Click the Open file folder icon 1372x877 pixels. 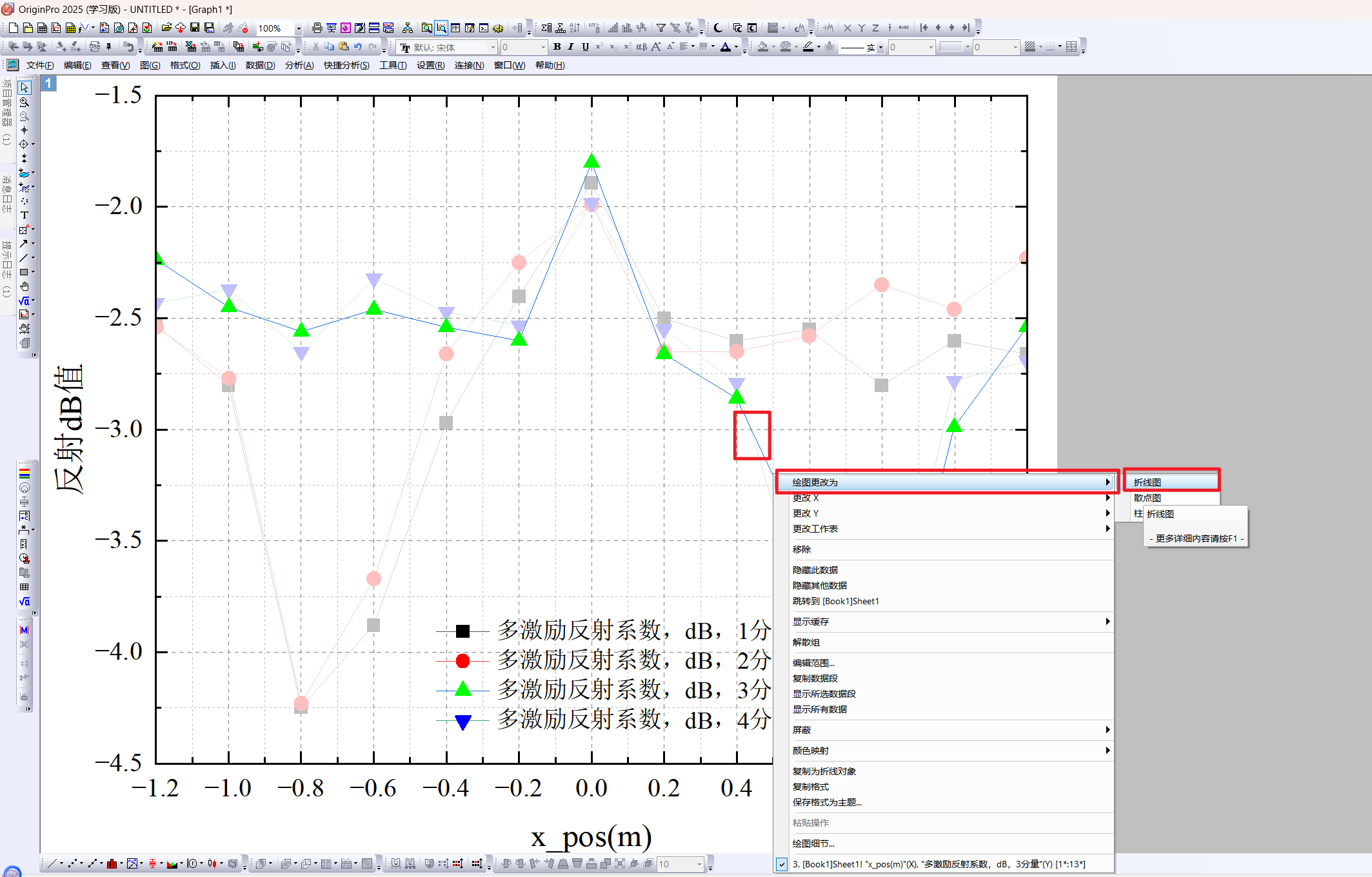coord(166,28)
